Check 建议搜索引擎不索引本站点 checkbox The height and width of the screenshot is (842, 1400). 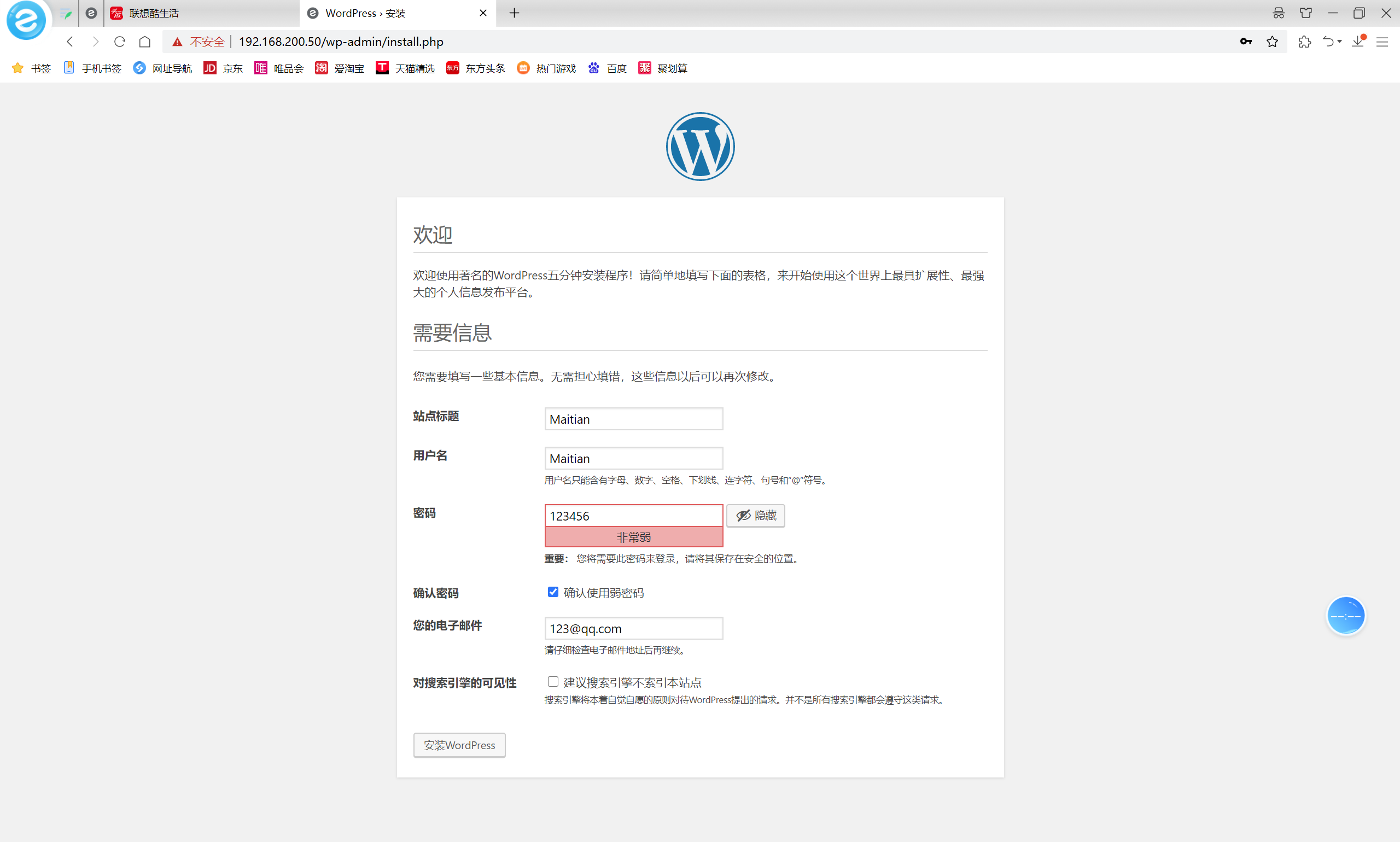(553, 681)
